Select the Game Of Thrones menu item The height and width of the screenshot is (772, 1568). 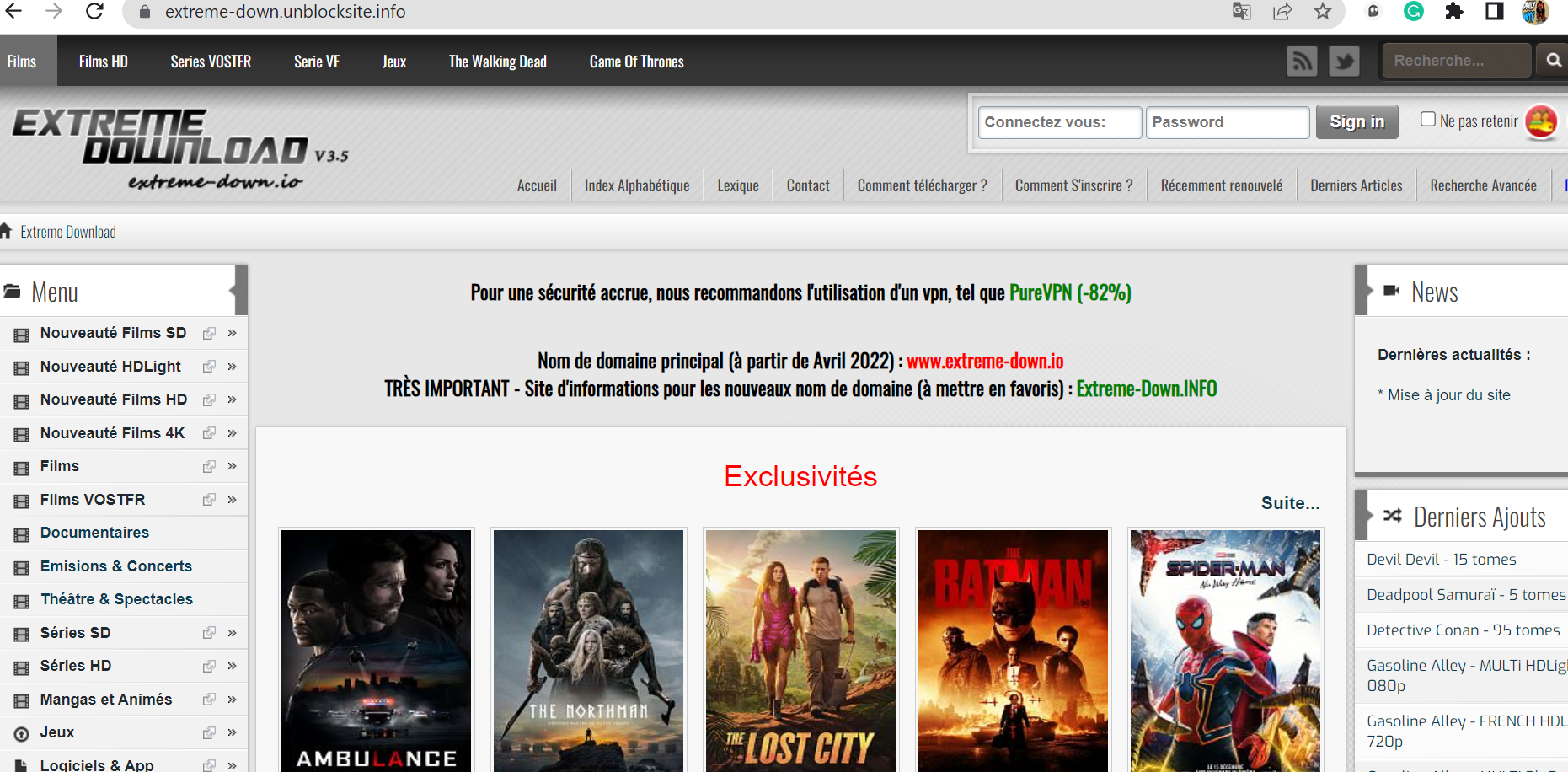coord(636,62)
